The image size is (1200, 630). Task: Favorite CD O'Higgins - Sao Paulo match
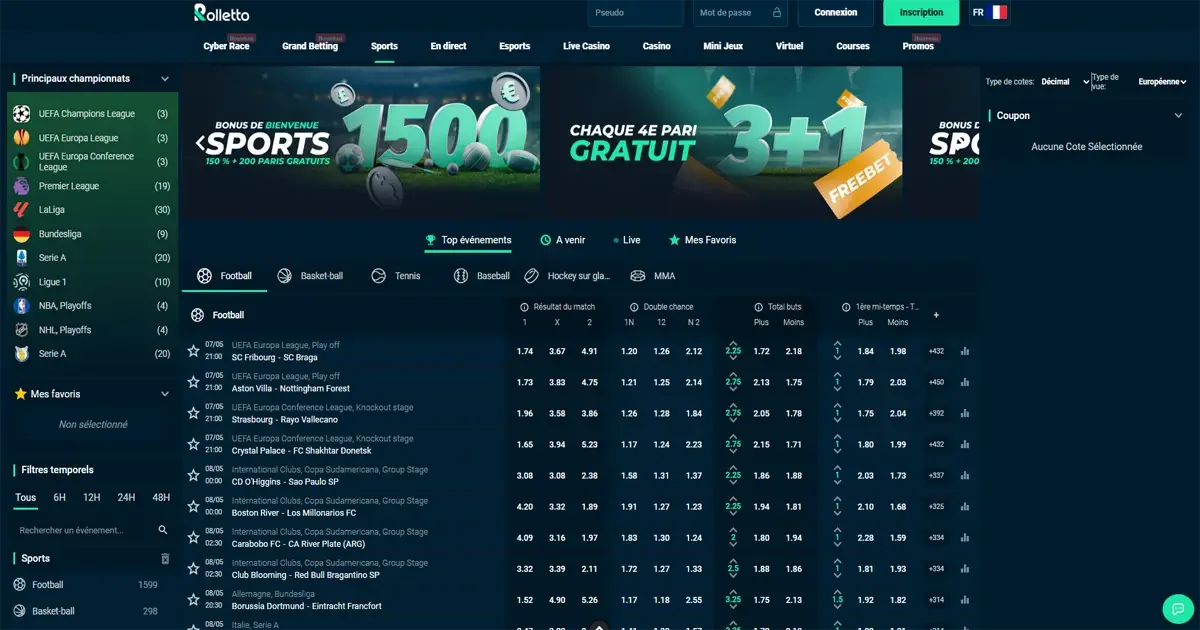(194, 475)
